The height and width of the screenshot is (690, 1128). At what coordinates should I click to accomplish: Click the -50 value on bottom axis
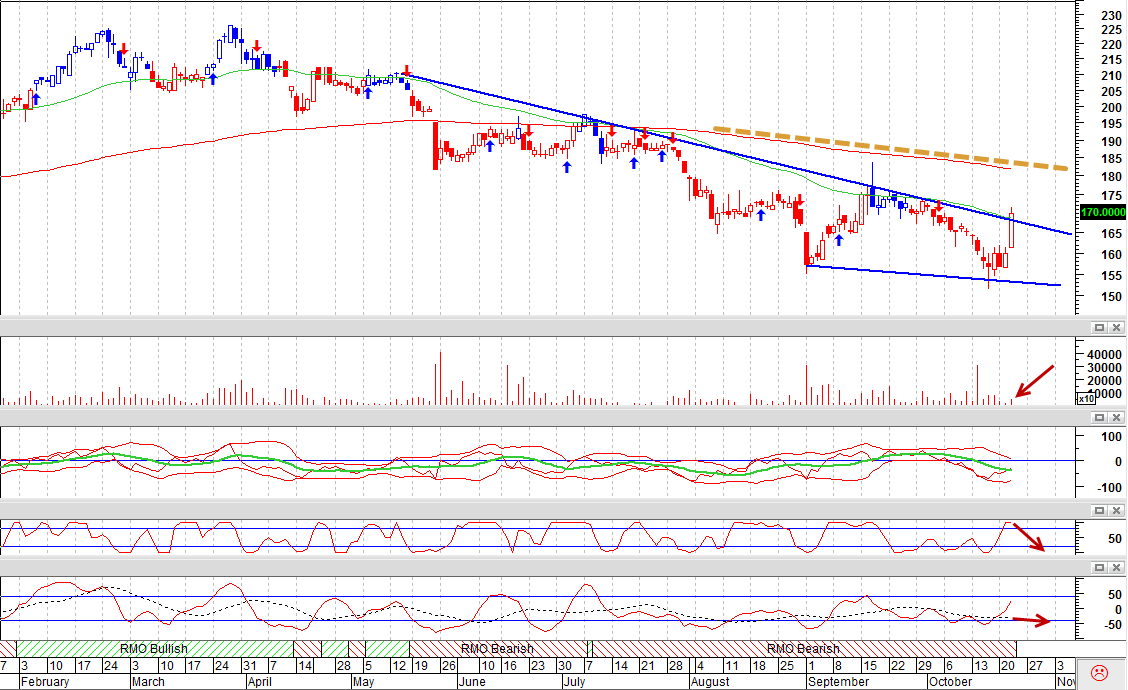point(1111,625)
